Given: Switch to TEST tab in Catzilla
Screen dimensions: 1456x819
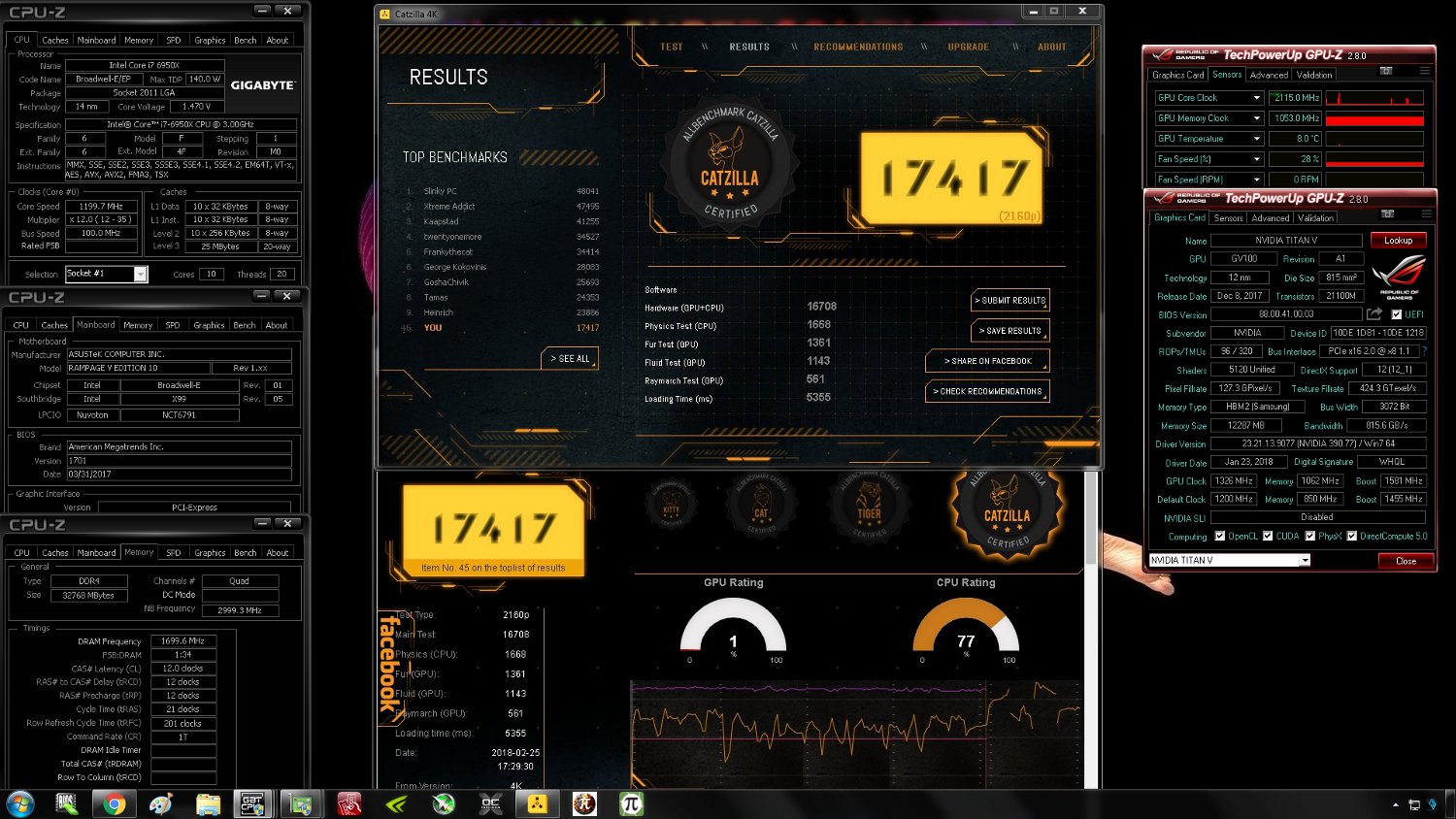Looking at the screenshot, I should coord(672,47).
